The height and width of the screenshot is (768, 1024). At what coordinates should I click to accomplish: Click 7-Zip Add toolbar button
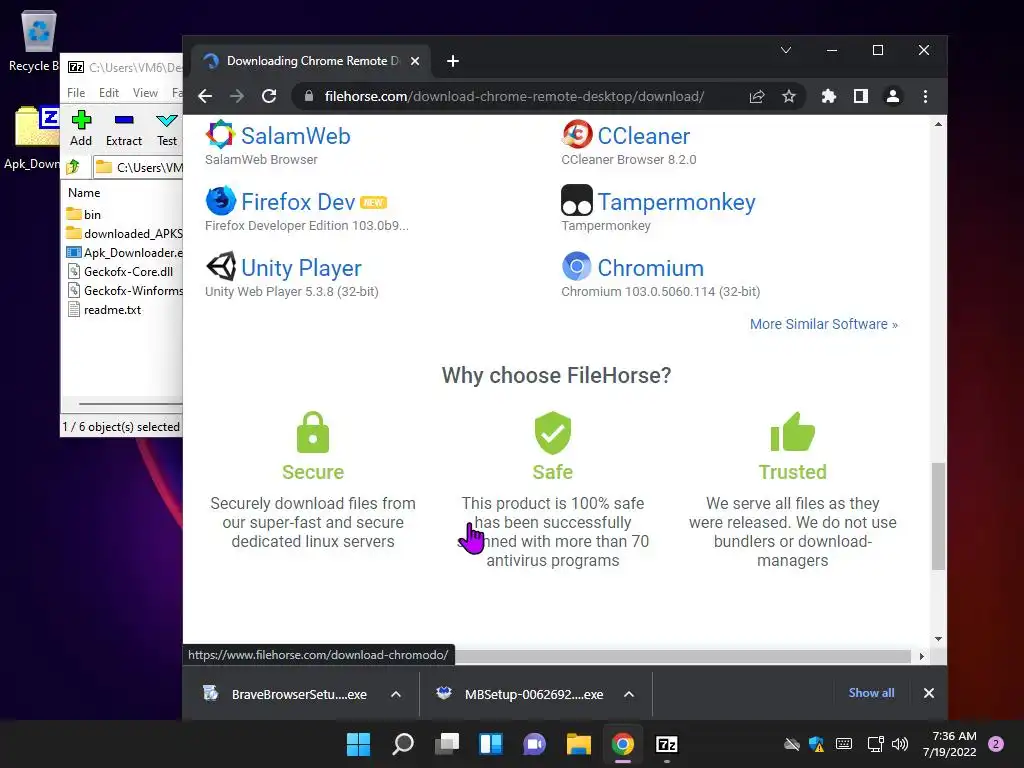click(81, 129)
